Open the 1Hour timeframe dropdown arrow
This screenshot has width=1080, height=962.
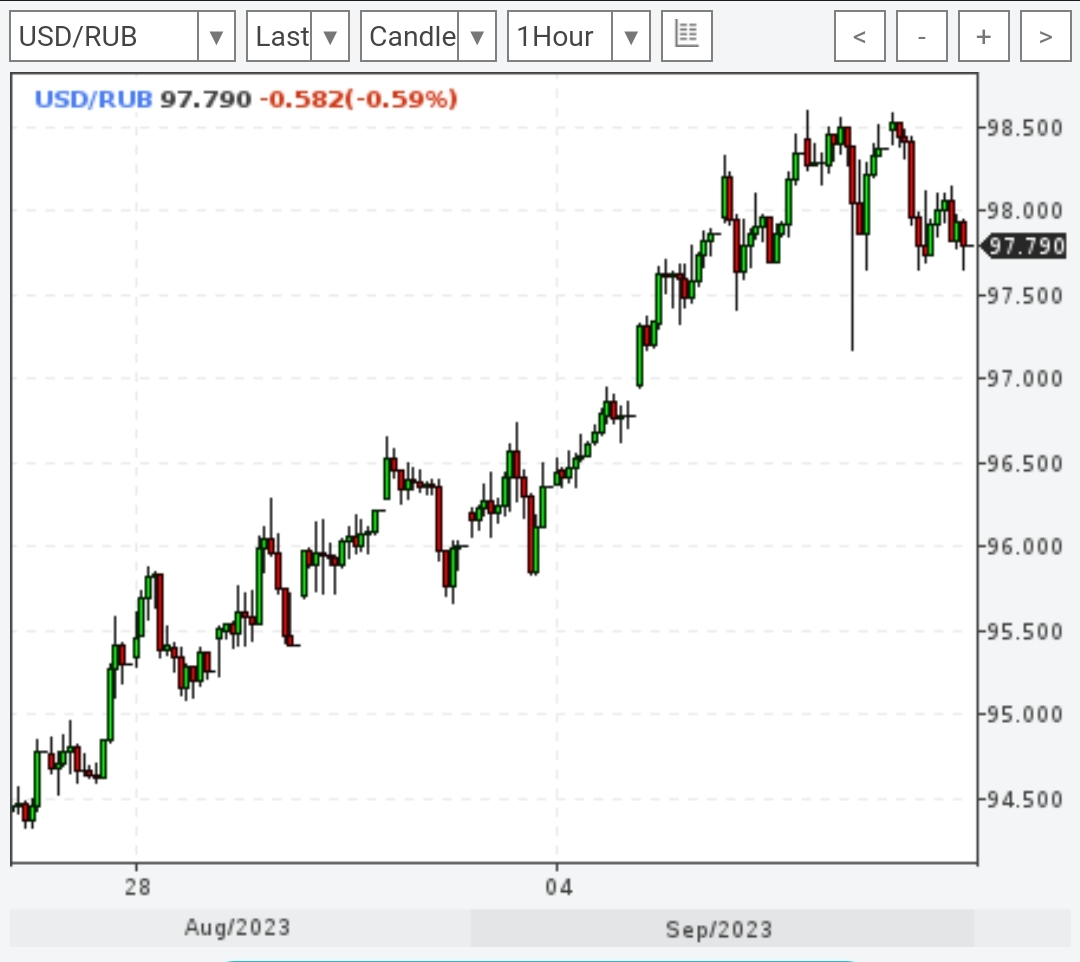pyautogui.click(x=630, y=37)
